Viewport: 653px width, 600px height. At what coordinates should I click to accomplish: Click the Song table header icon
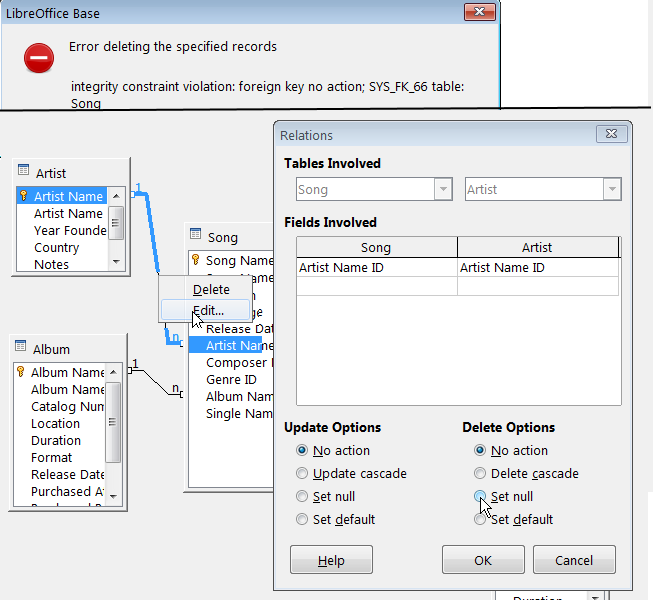click(x=195, y=236)
